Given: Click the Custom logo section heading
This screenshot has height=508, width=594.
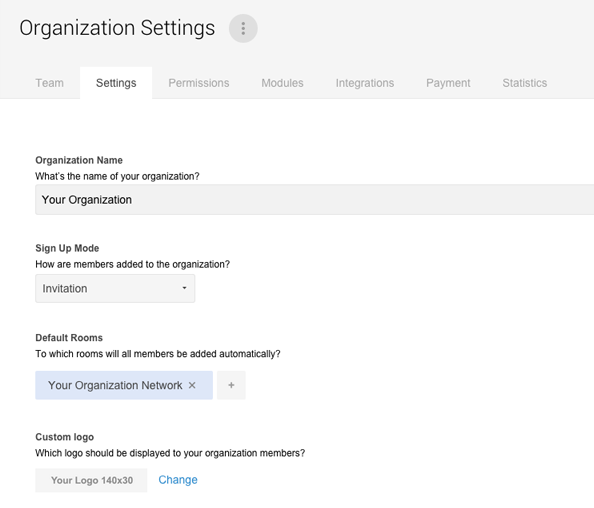Looking at the screenshot, I should 64,437.
